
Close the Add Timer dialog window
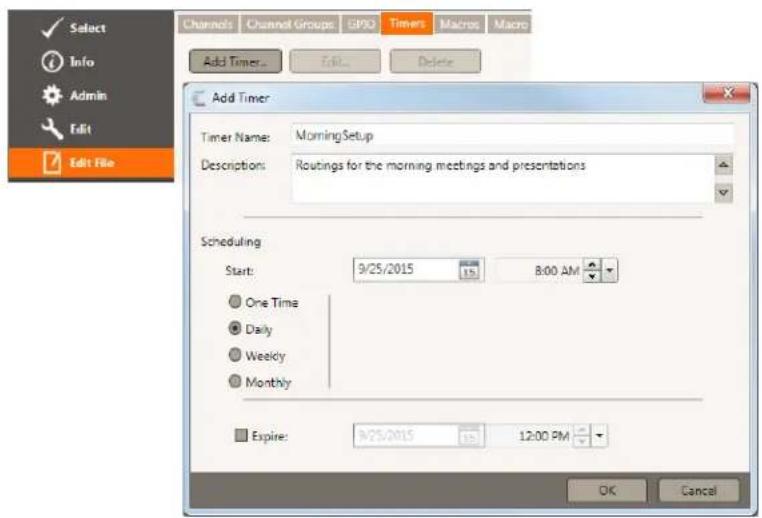[727, 93]
